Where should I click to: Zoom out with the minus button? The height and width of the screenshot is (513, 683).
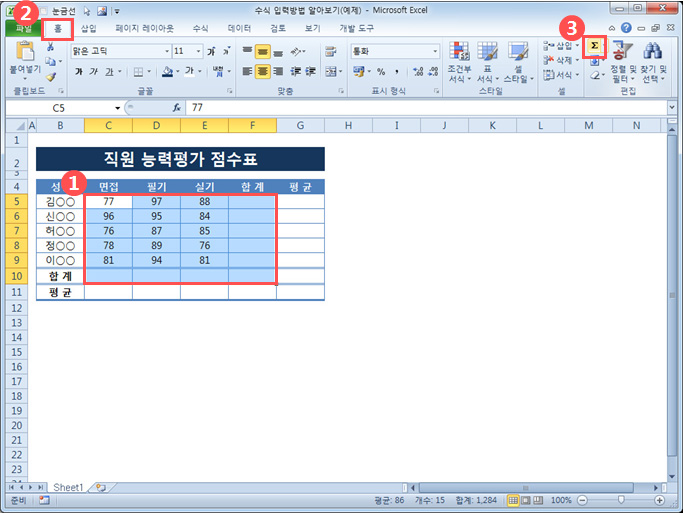582,500
